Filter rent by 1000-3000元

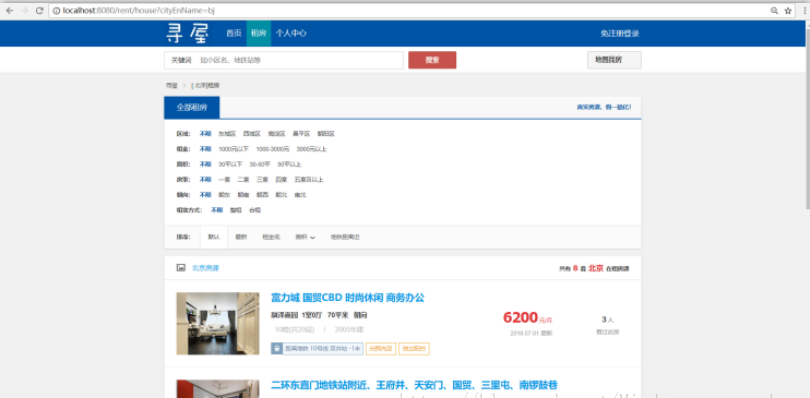pos(273,149)
